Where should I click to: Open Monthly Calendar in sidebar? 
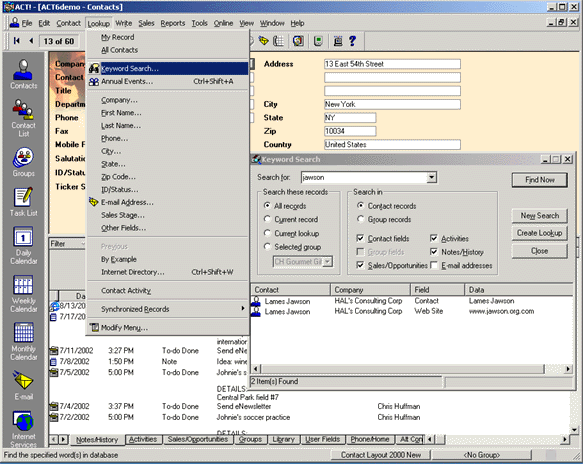23,341
